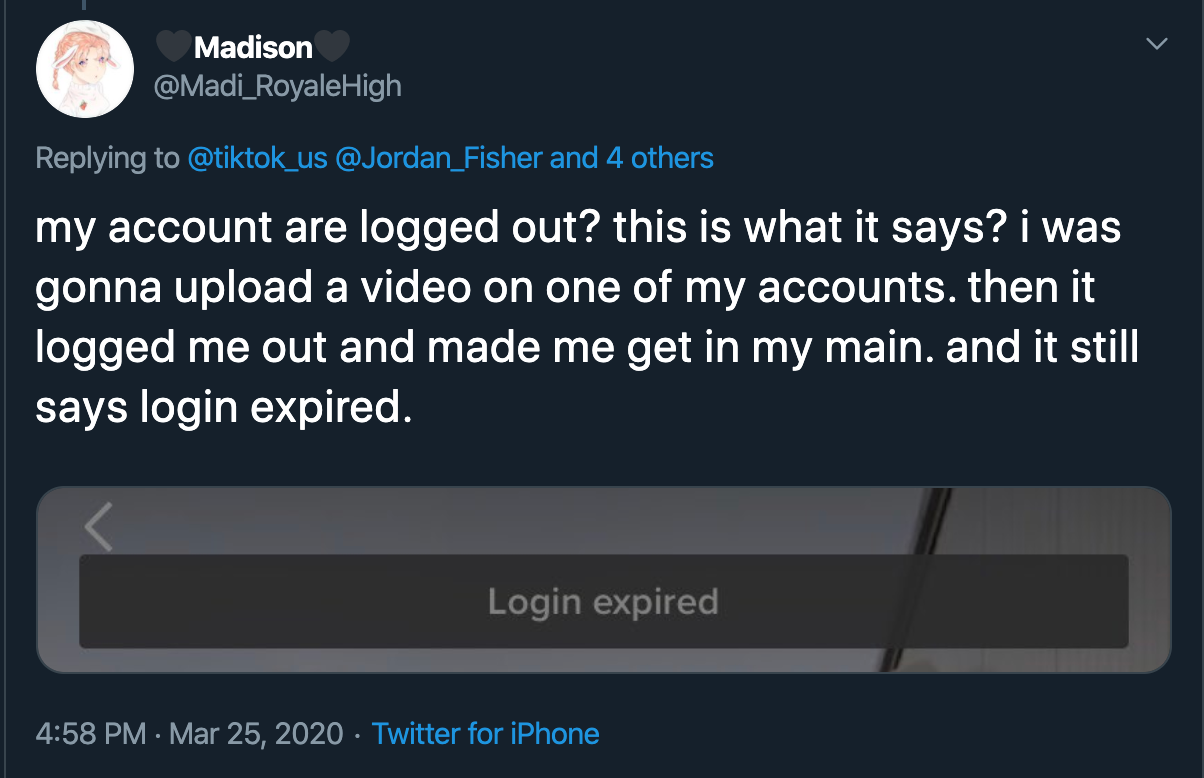Click the heart emoji in the display name
Image resolution: width=1204 pixels, height=778 pixels.
175,46
